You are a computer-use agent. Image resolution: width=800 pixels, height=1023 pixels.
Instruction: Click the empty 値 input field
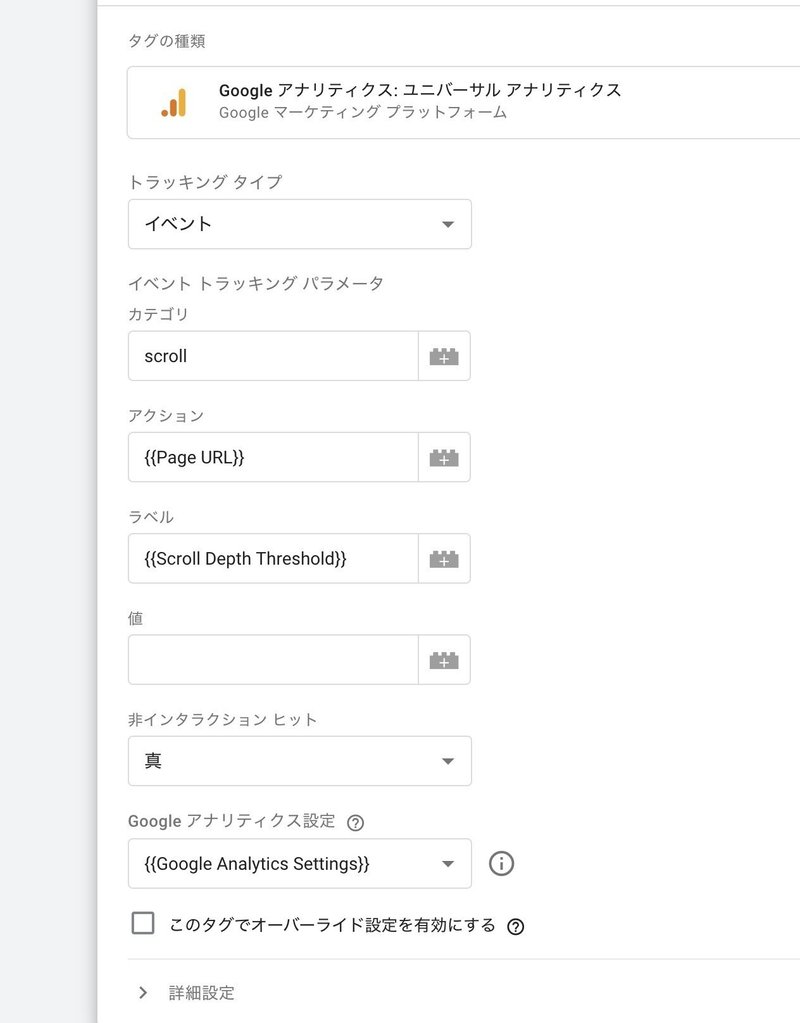click(270, 659)
